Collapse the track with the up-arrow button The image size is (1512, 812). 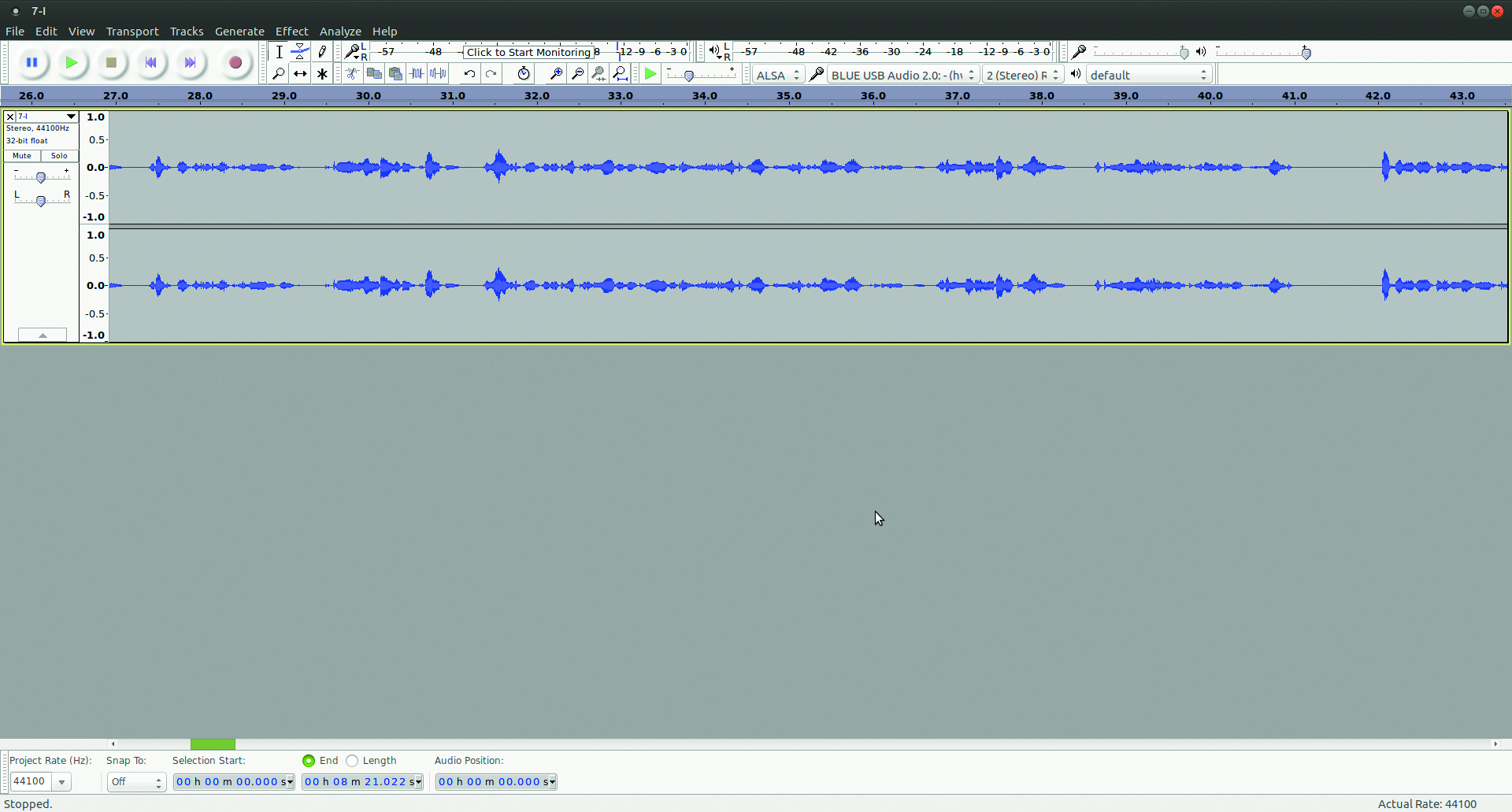point(43,335)
